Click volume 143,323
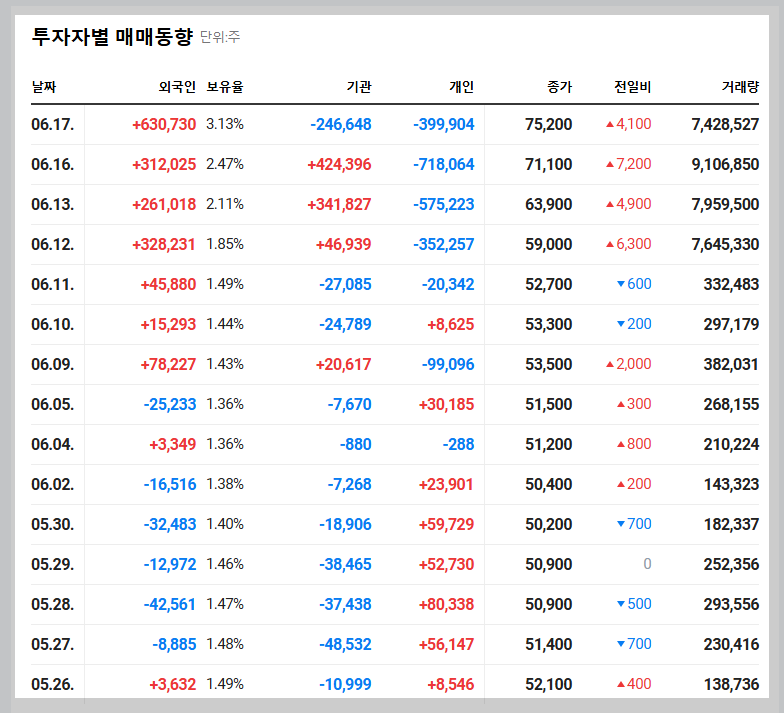The image size is (784, 713). tap(732, 484)
